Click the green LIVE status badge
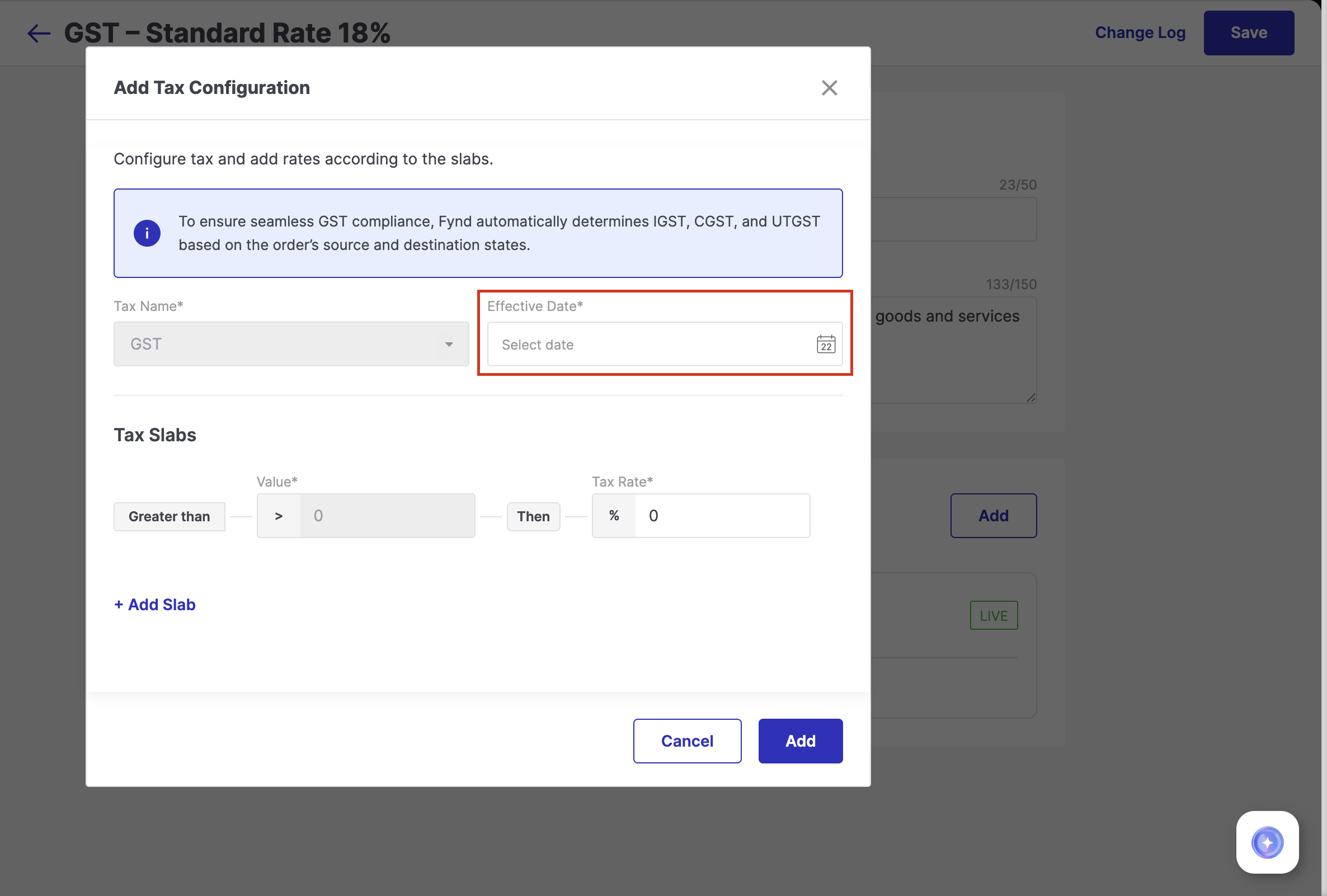 tap(993, 615)
